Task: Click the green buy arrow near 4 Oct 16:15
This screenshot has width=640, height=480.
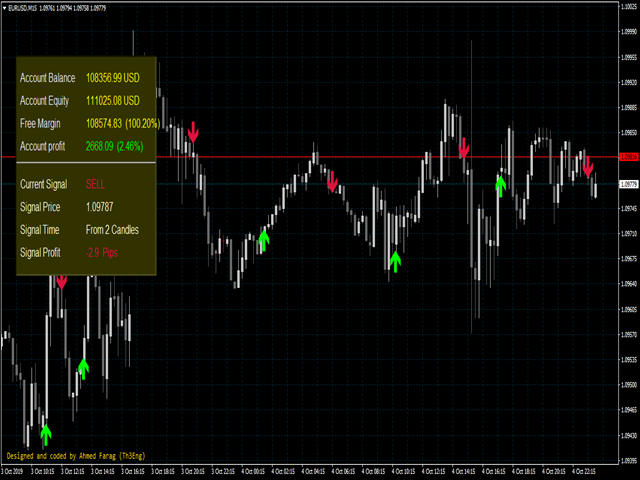Action: click(500, 186)
